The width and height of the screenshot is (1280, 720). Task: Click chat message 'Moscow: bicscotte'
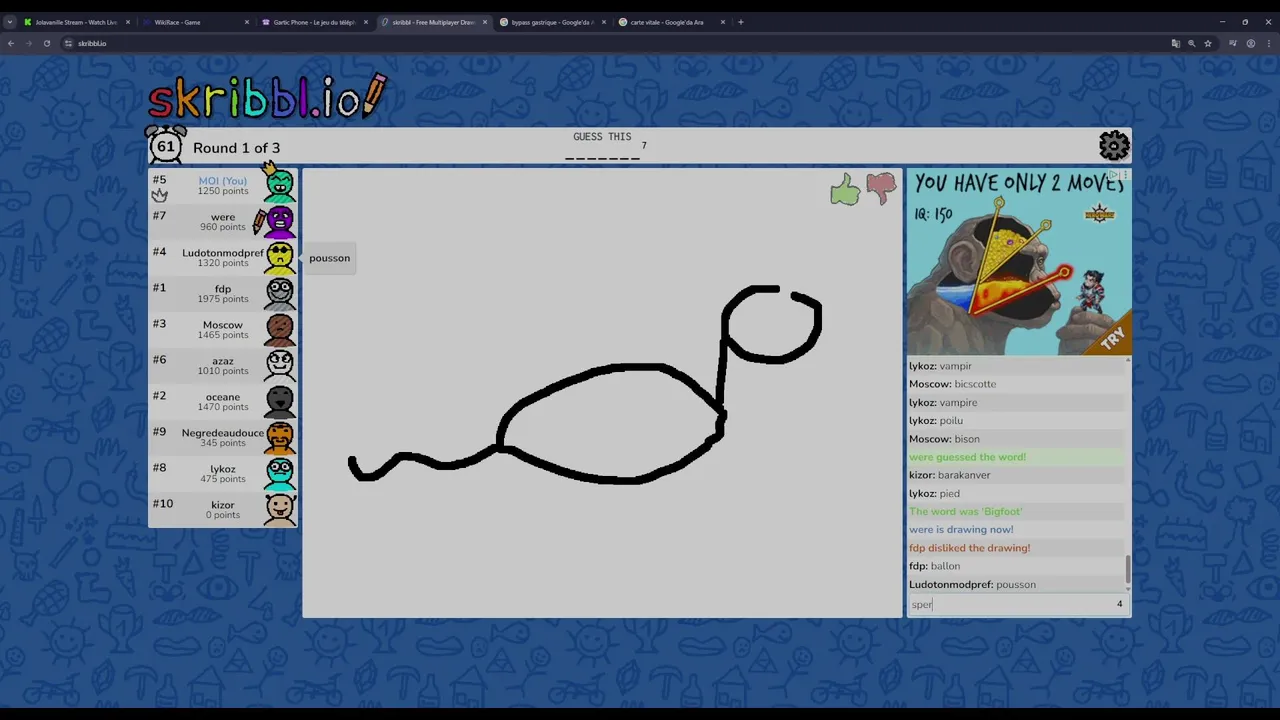[x=952, y=384]
